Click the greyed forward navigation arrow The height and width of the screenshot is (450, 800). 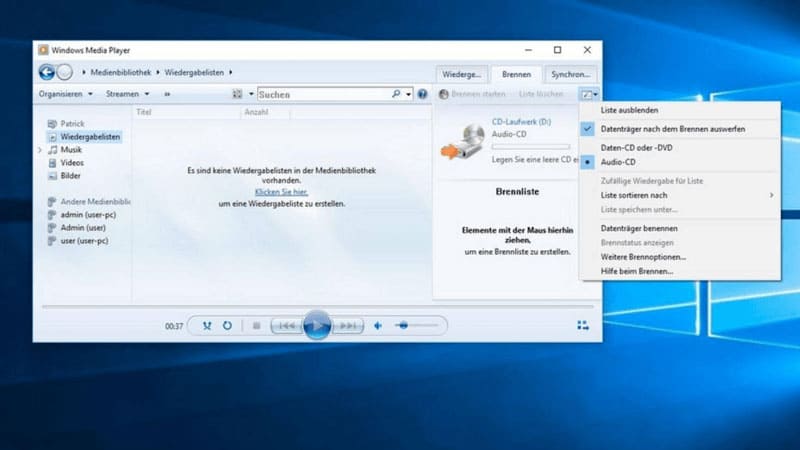pyautogui.click(x=64, y=72)
